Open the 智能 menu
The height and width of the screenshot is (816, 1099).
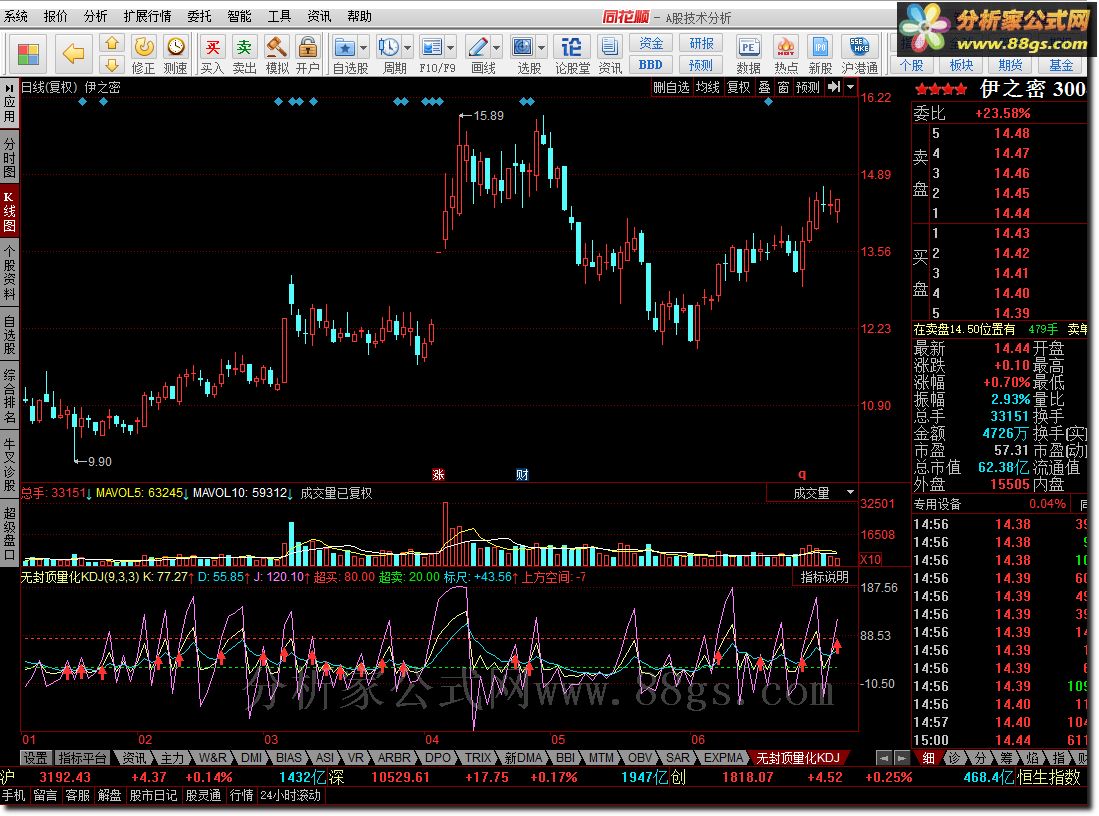(x=239, y=16)
